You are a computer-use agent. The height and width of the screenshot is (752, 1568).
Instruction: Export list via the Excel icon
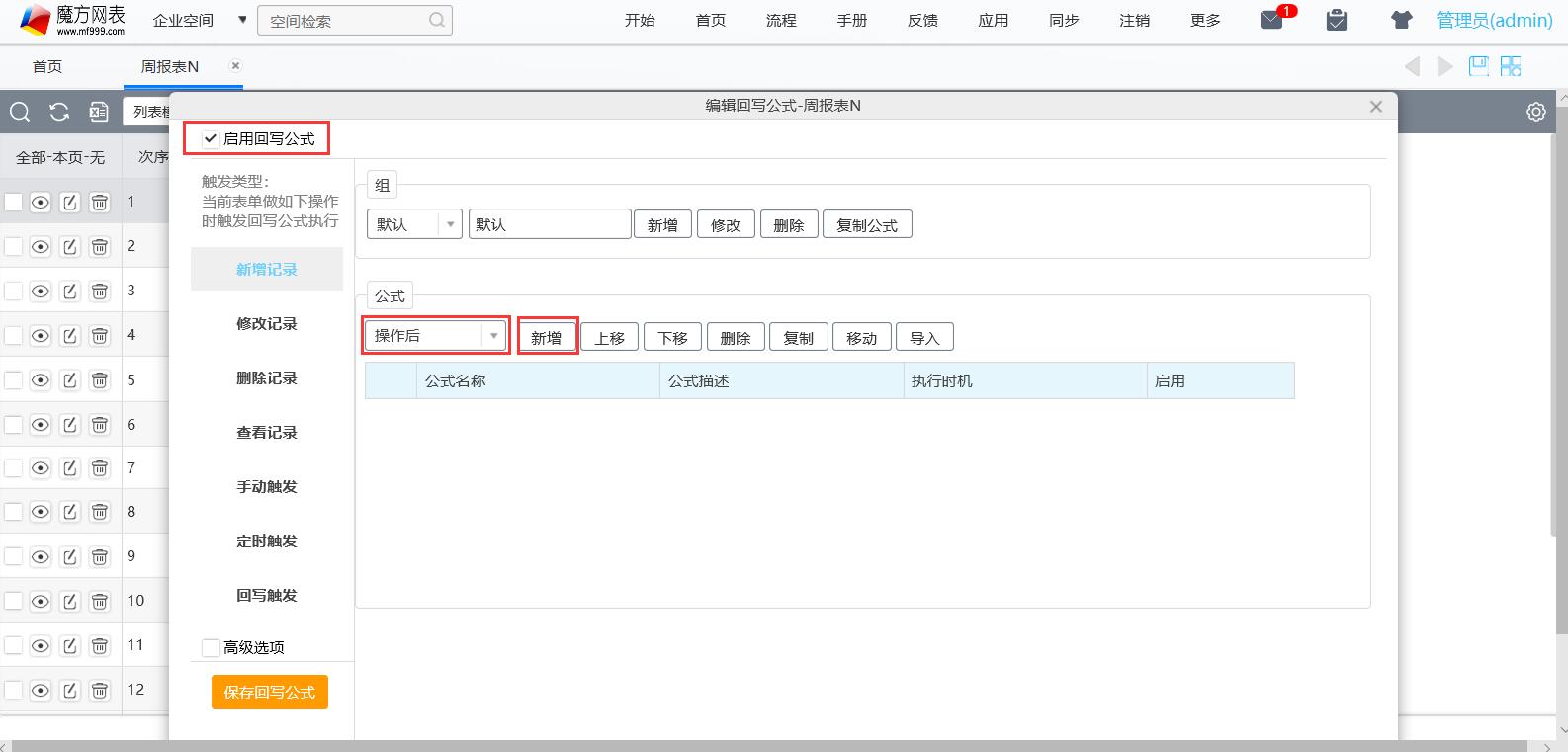coord(99,112)
